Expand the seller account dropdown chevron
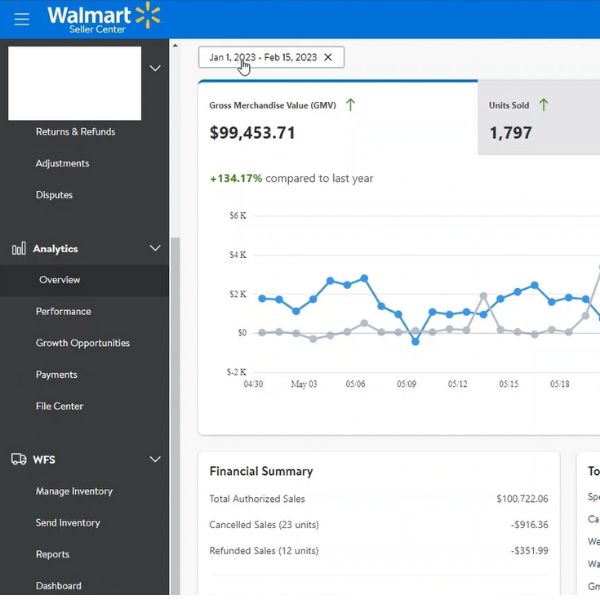This screenshot has width=600, height=600. click(x=155, y=68)
